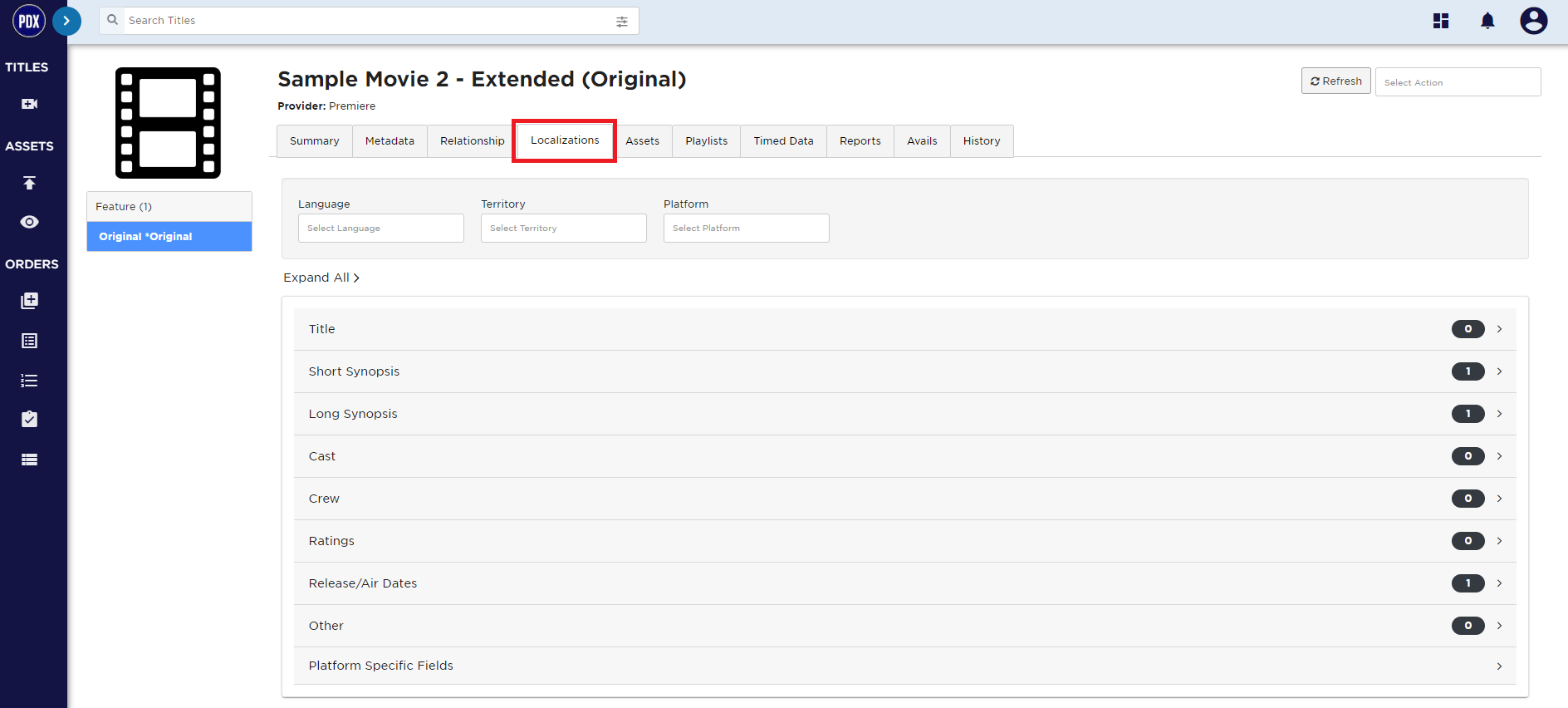The image size is (1568, 708).
Task: Click the Ratings row label
Action: click(331, 541)
